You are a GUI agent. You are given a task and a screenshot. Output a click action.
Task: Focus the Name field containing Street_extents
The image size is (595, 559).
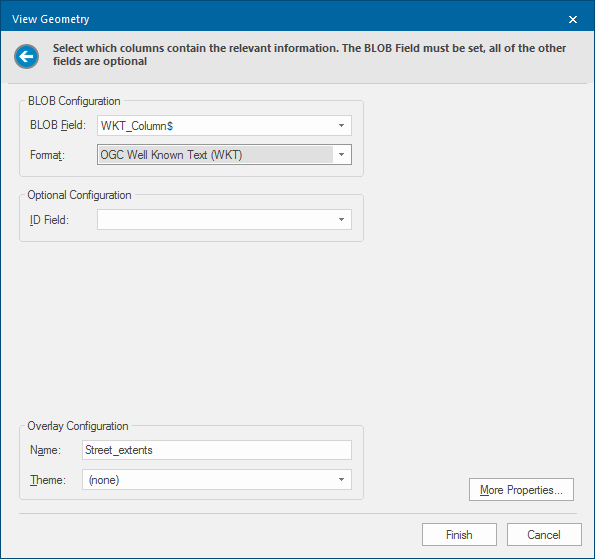click(217, 450)
